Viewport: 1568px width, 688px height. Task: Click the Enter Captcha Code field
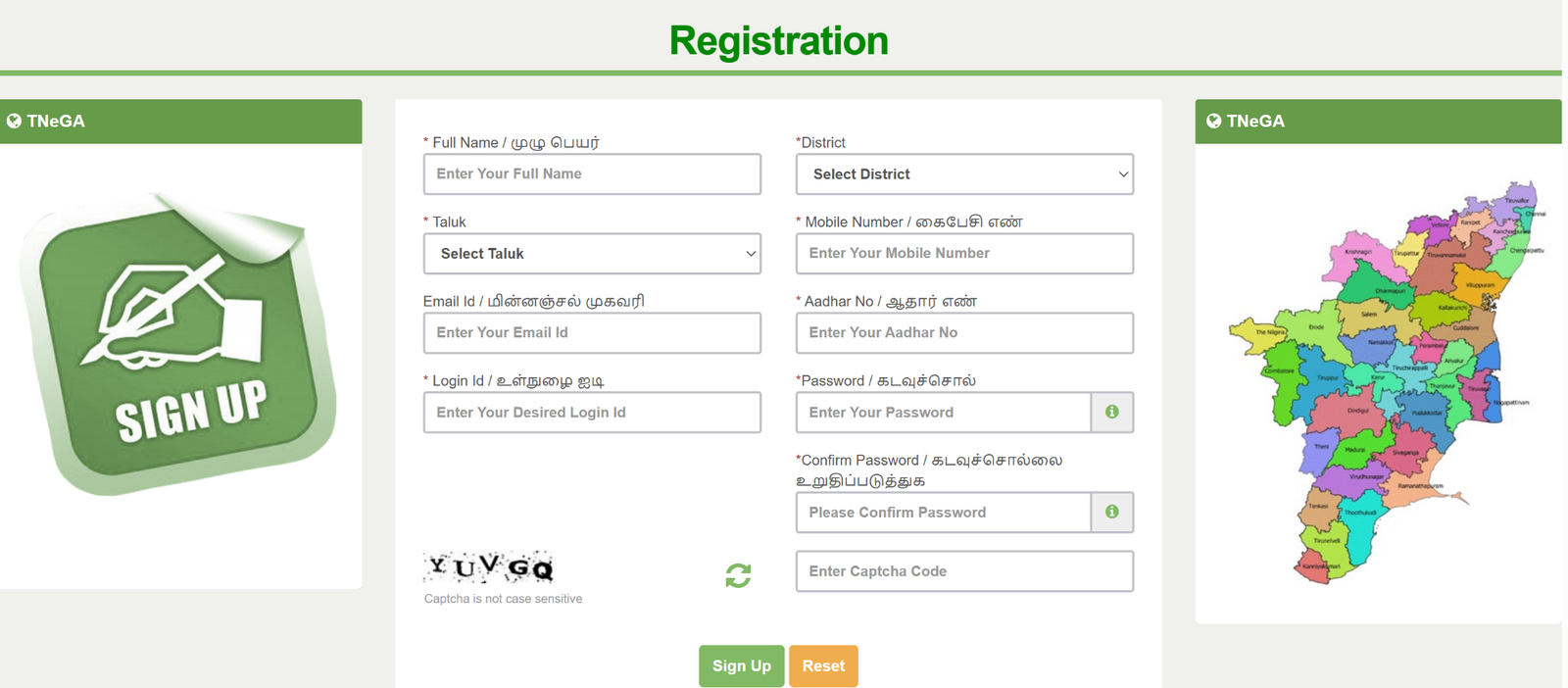pos(963,570)
